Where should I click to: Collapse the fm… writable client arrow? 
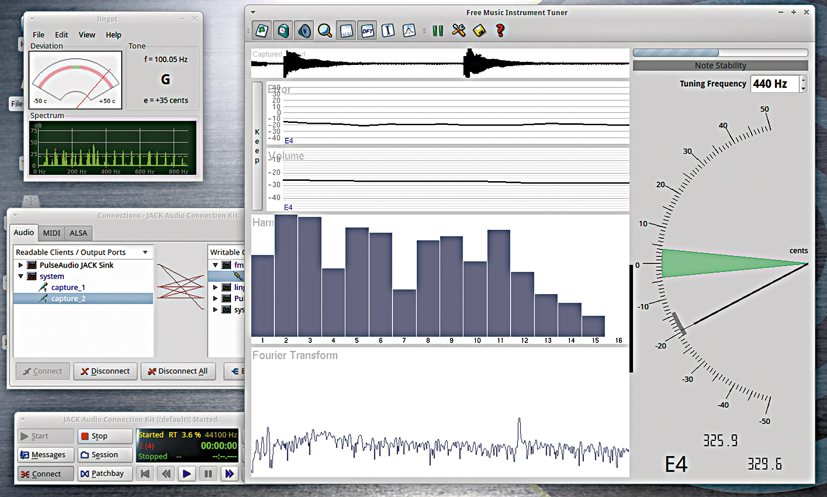coord(215,265)
